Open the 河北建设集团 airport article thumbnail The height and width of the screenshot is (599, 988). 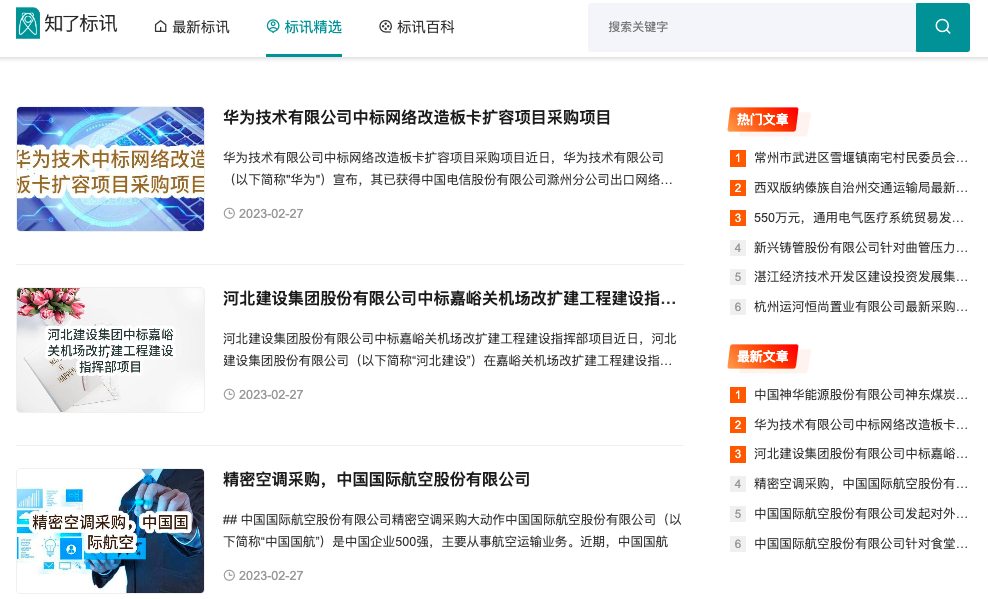tap(110, 350)
